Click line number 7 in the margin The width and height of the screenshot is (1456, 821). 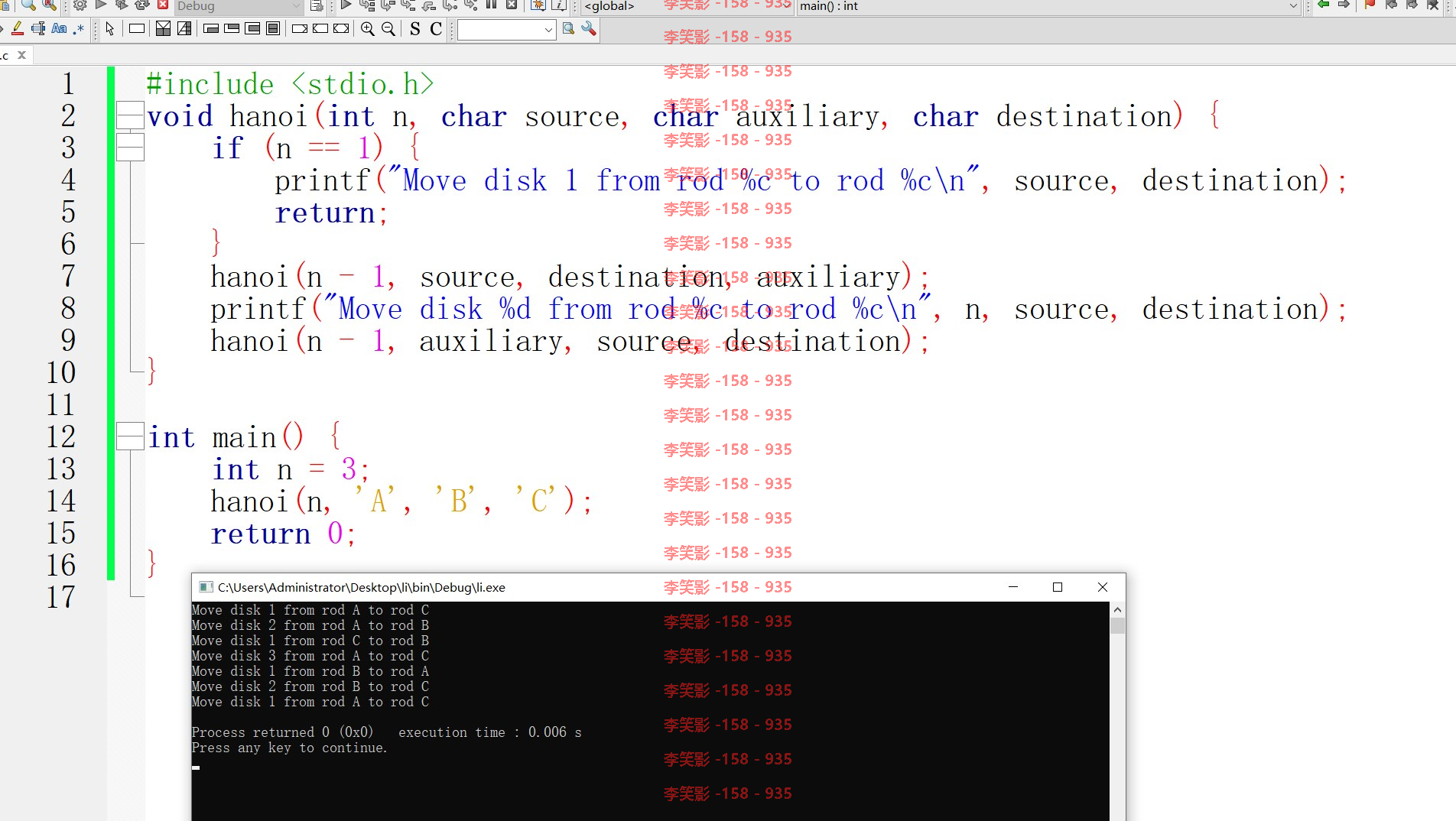pyautogui.click(x=68, y=276)
